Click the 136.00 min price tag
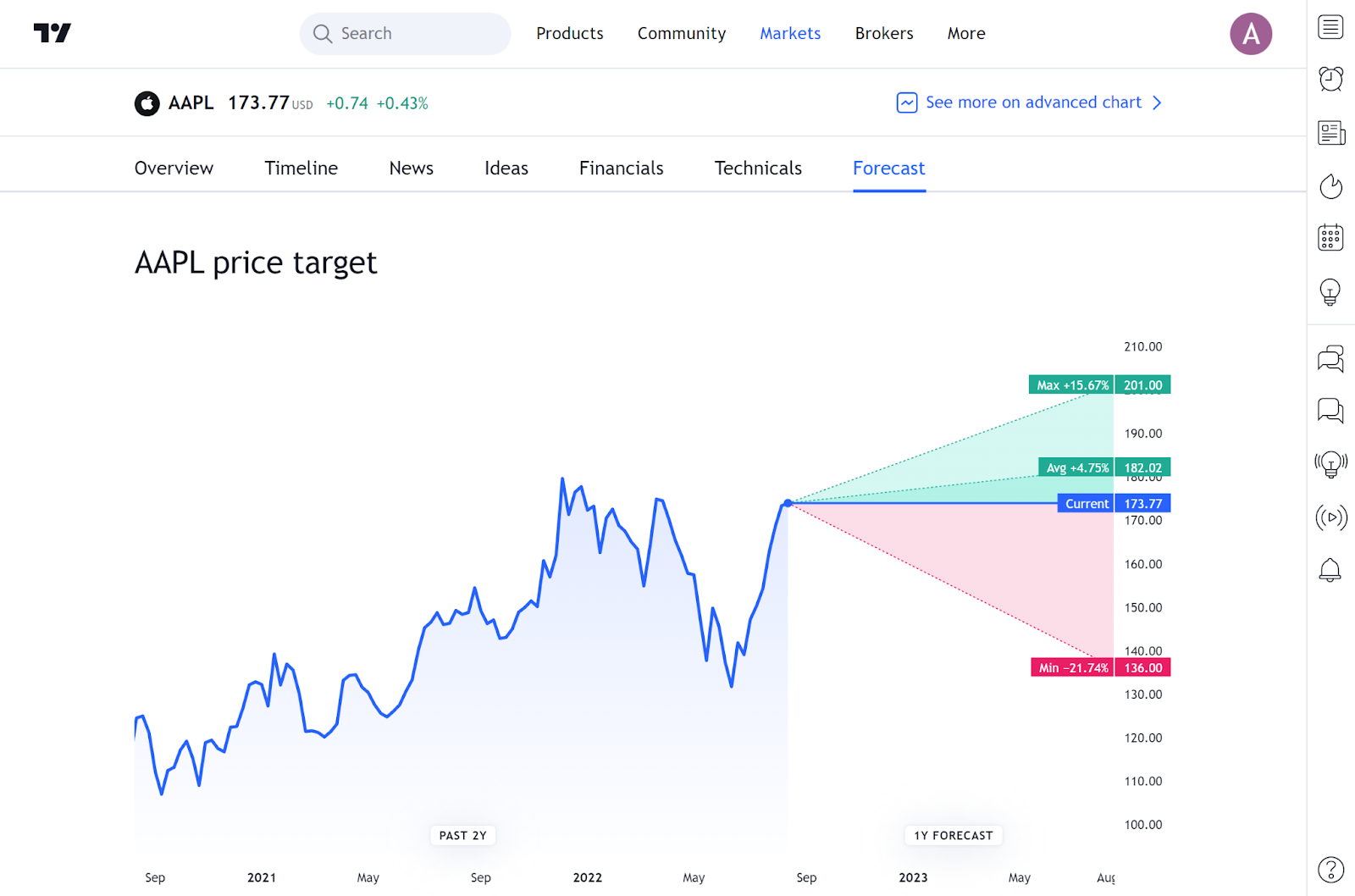The image size is (1355, 896). 1142,667
